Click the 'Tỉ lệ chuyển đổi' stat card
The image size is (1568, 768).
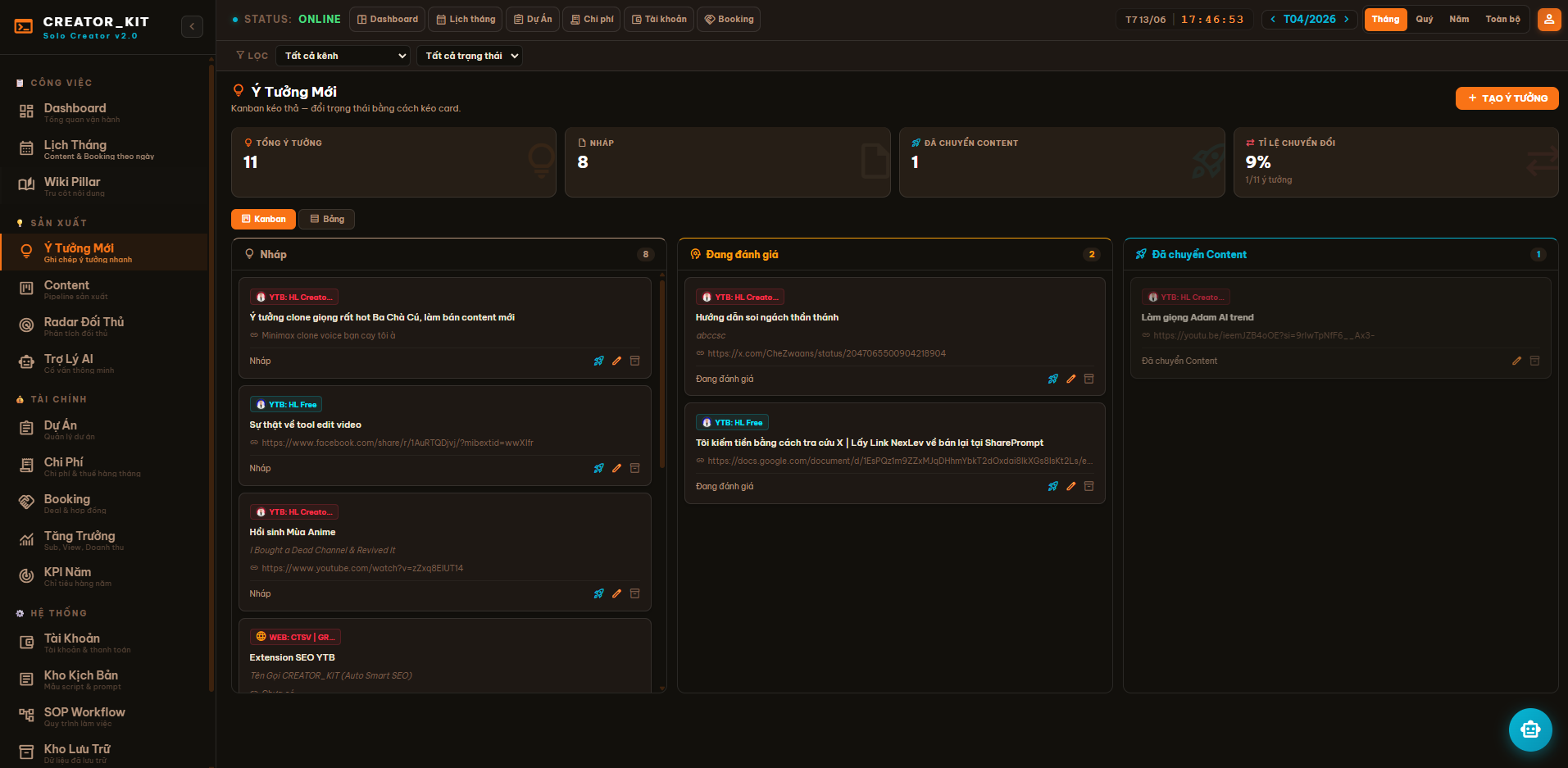pyautogui.click(x=1395, y=162)
